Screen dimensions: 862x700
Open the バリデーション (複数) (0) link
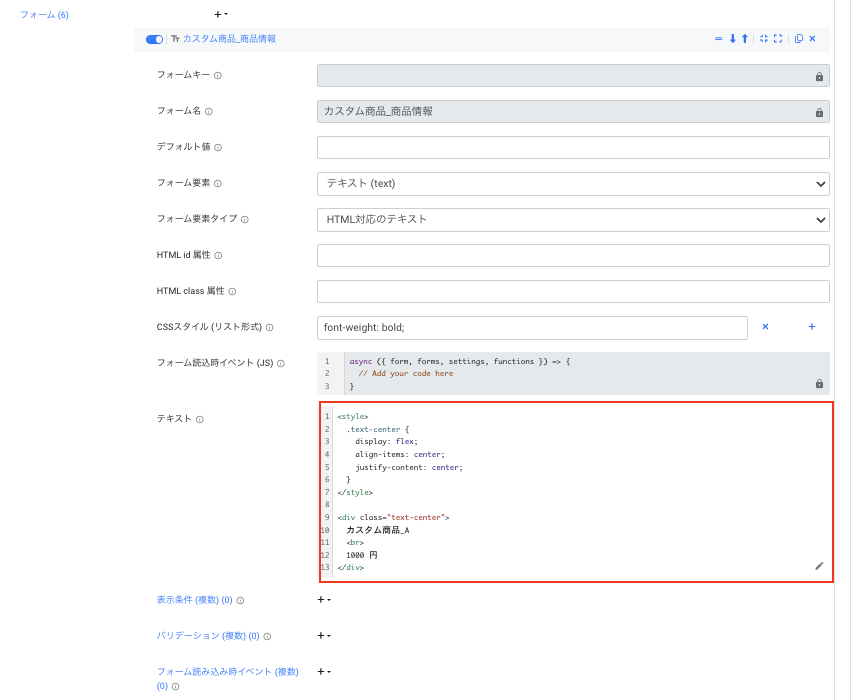click(x=208, y=636)
